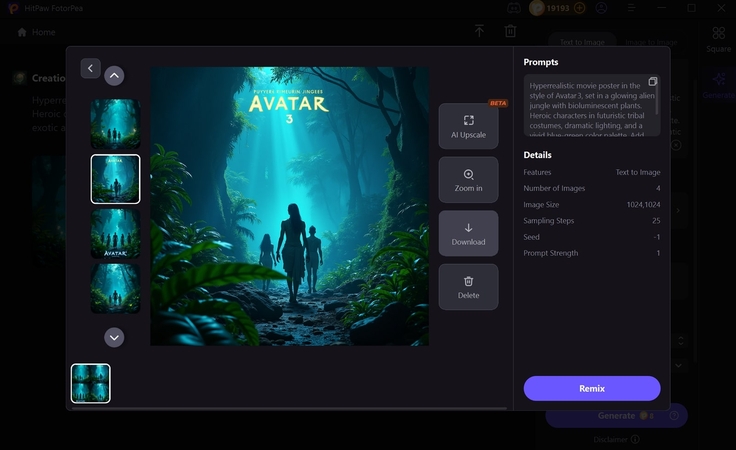This screenshot has height=450, width=736.
Task: Click the Prompts heading
Action: (541, 62)
